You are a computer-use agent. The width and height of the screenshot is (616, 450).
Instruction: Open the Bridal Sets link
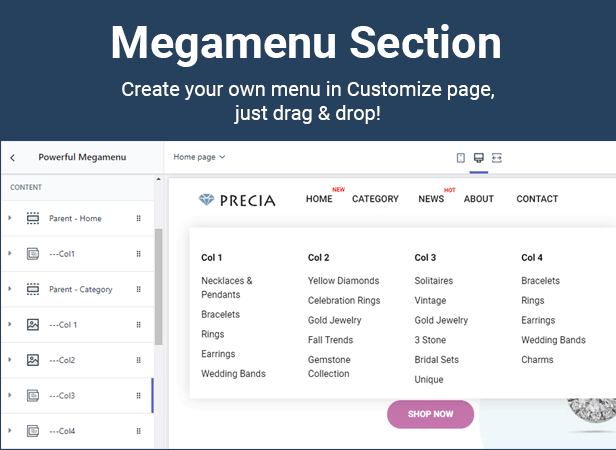click(436, 360)
